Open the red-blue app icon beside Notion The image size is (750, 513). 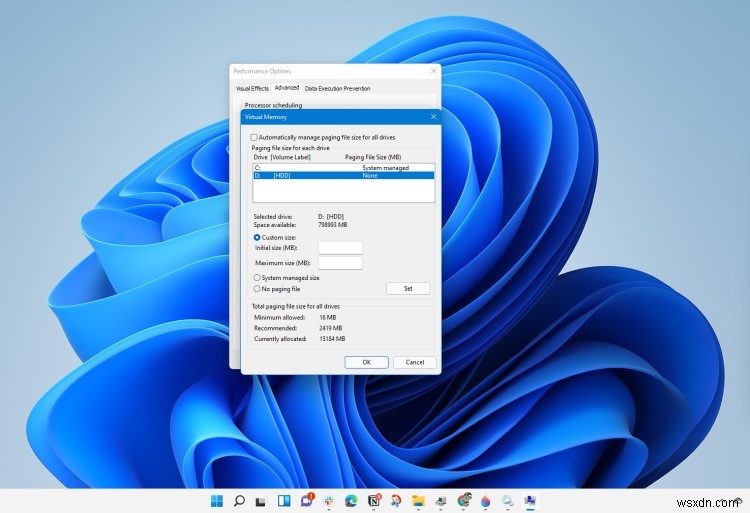click(396, 501)
